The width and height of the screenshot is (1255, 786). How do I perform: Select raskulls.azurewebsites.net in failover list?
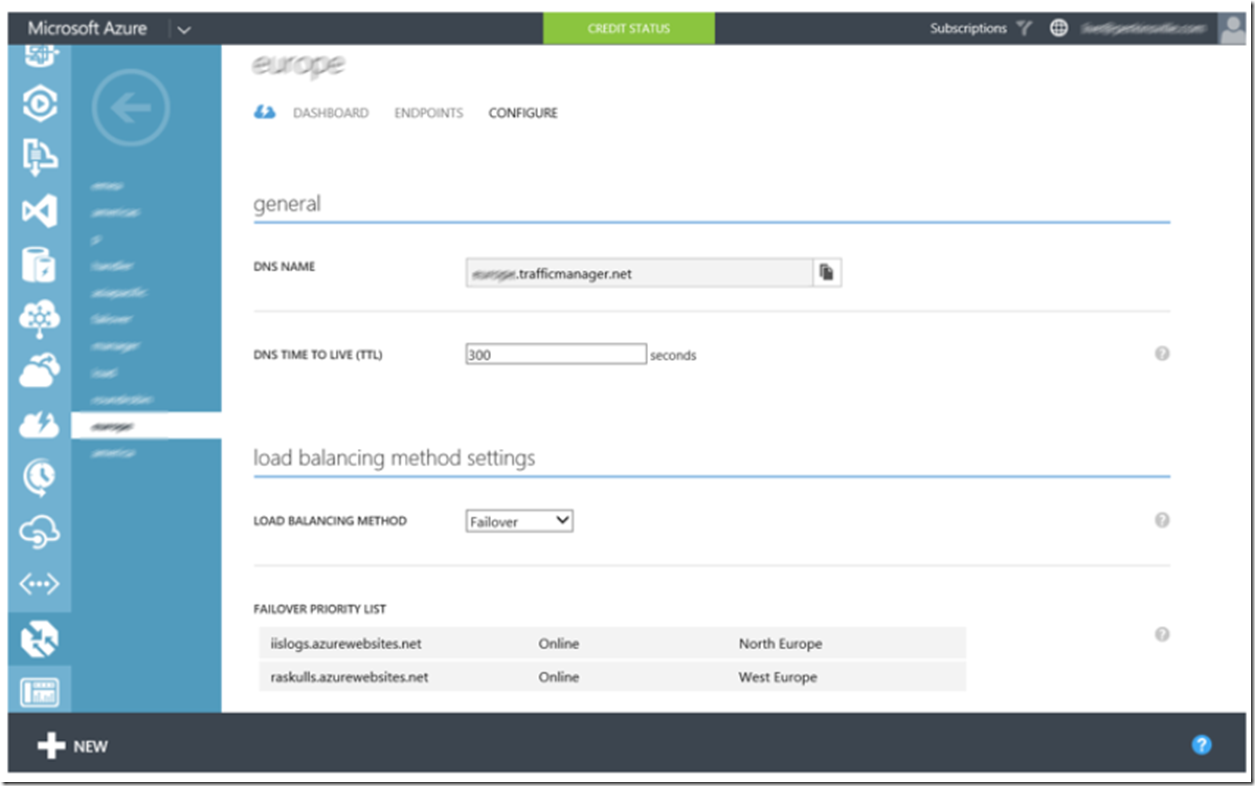click(349, 677)
